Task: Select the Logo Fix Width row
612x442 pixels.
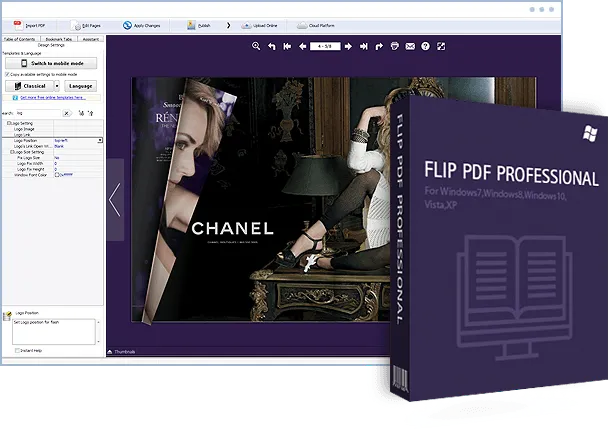Action: click(53, 164)
